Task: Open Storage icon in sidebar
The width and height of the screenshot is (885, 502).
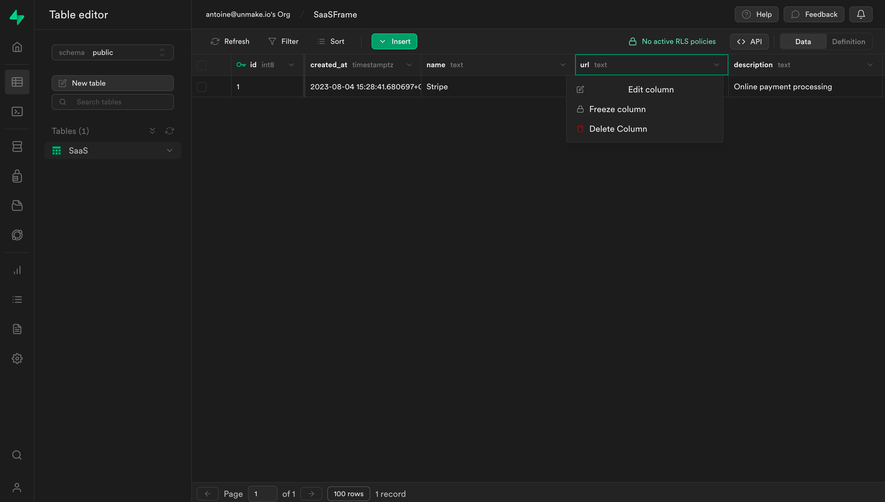Action: coord(17,206)
